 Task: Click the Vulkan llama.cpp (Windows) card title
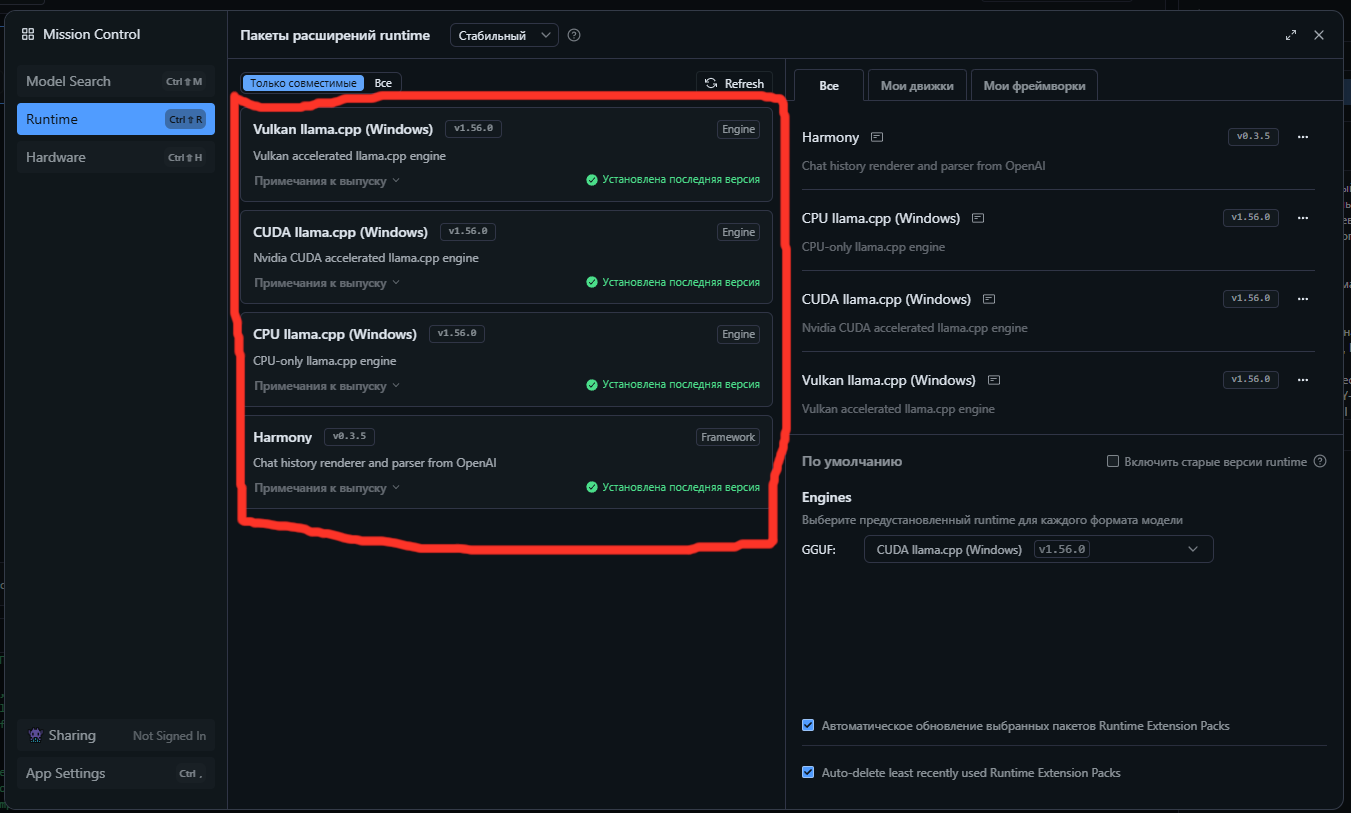pyautogui.click(x=343, y=129)
